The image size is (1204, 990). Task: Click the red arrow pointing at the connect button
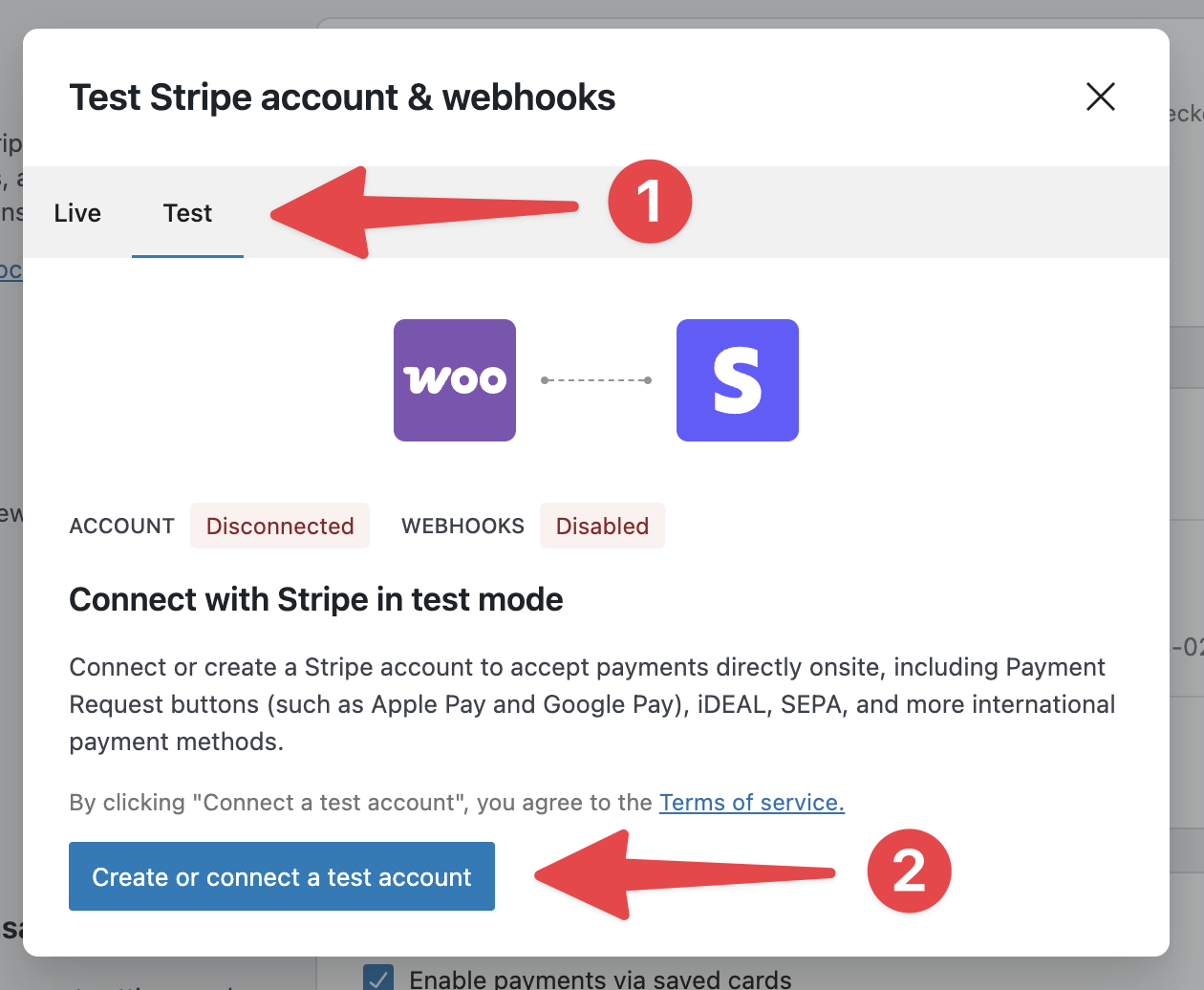pyautogui.click(x=684, y=874)
